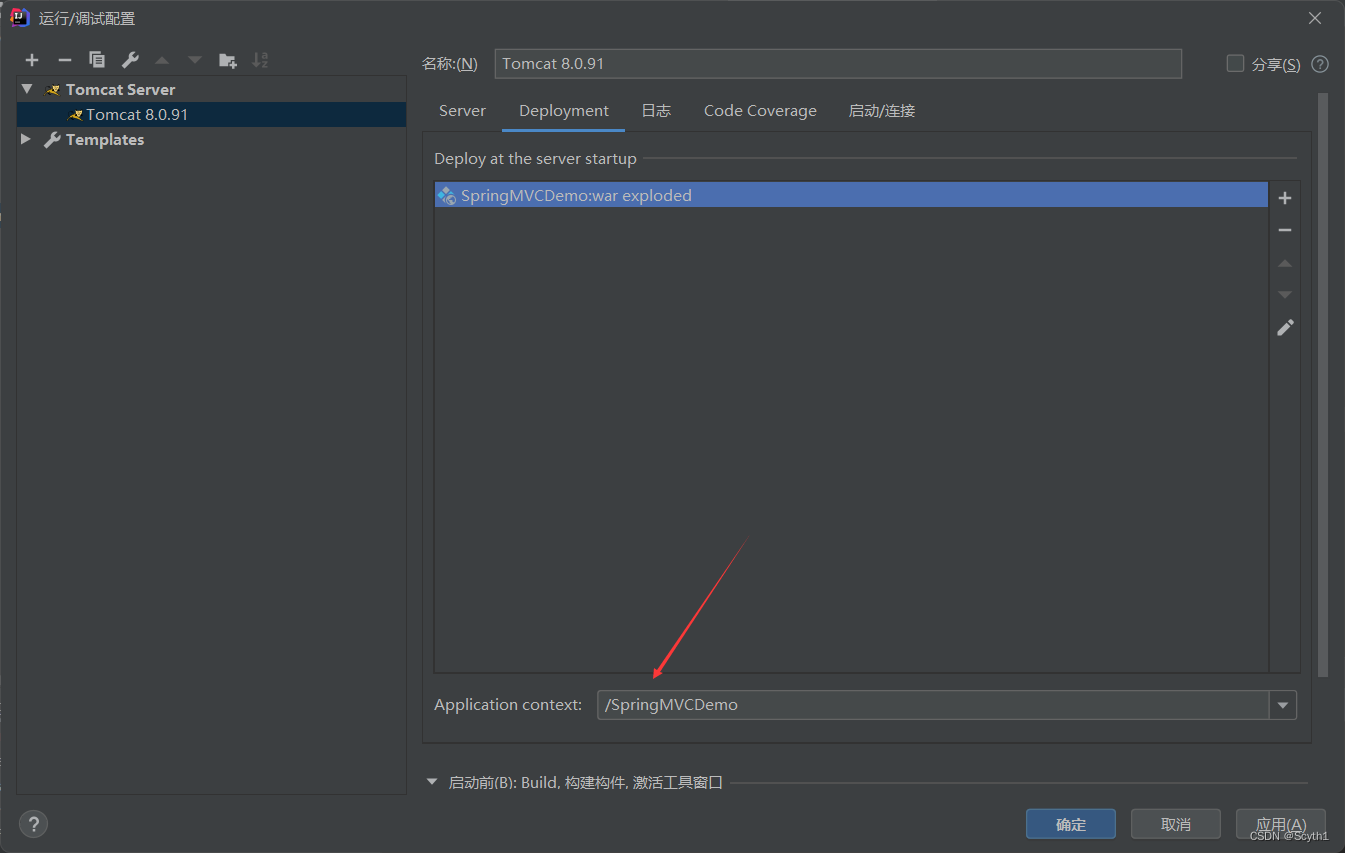Select the Templates tree item label
Screen dimensions: 1345x853
click(105, 140)
